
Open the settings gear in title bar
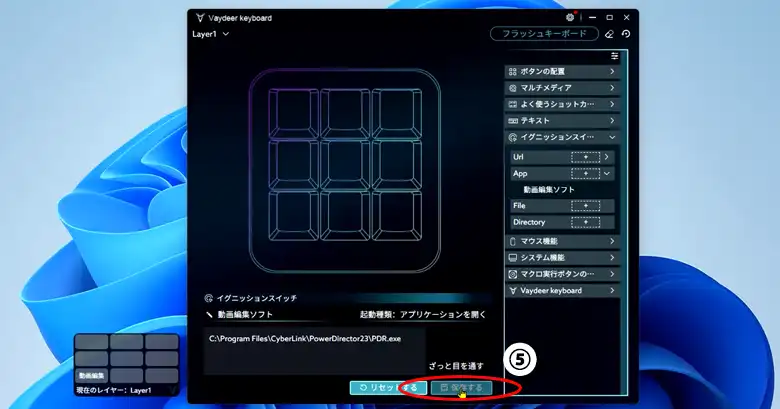(x=570, y=17)
